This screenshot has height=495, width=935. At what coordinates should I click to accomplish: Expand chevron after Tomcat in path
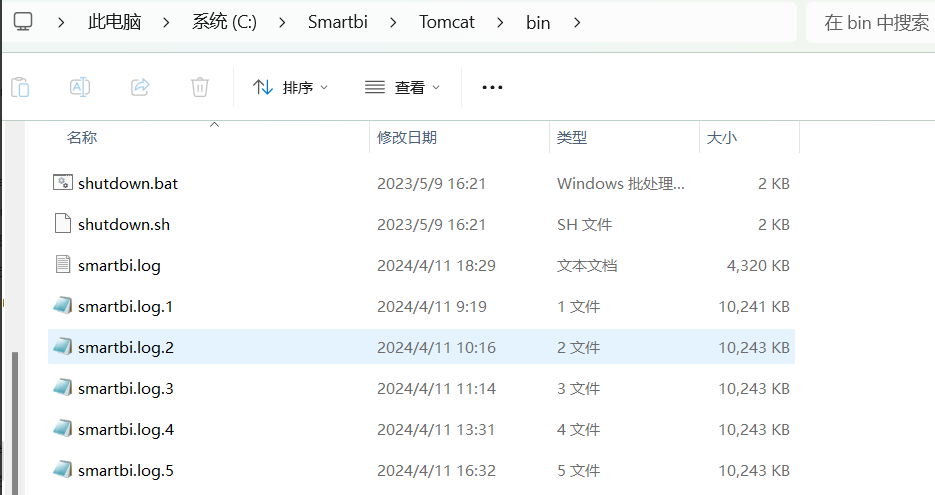tap(500, 23)
